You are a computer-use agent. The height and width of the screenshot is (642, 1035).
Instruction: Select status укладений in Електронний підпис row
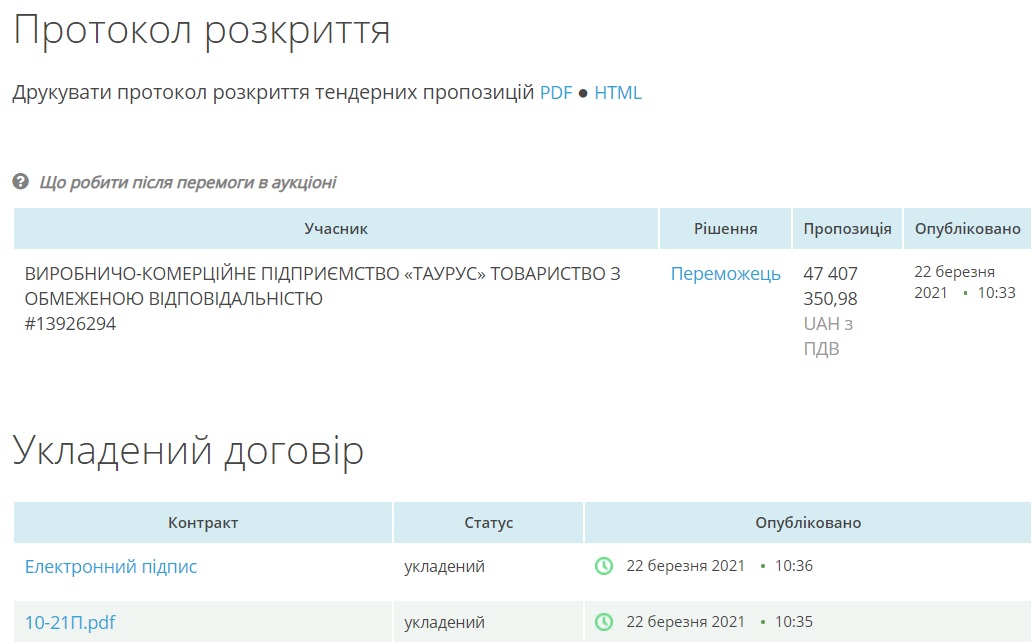click(444, 567)
